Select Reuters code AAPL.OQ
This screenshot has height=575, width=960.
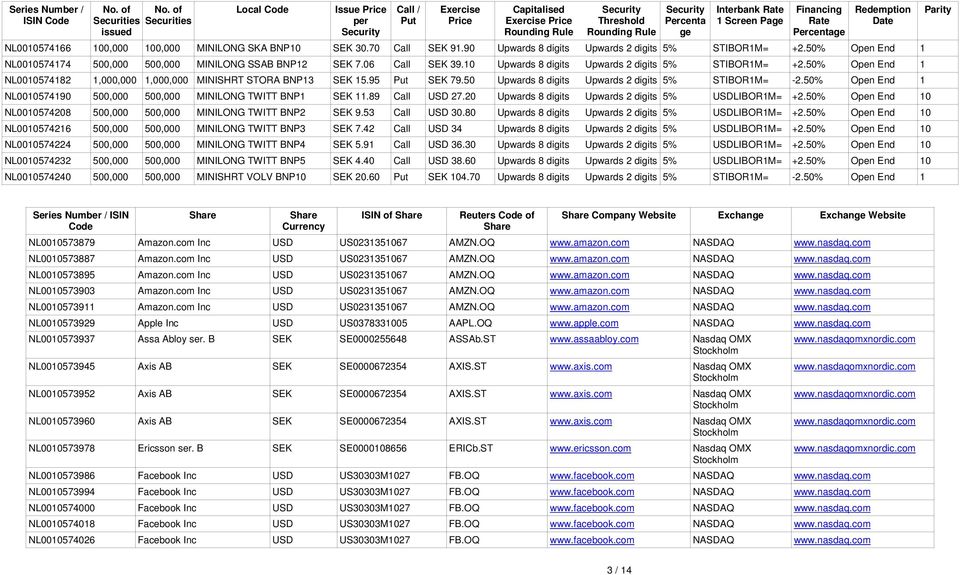click(x=470, y=323)
